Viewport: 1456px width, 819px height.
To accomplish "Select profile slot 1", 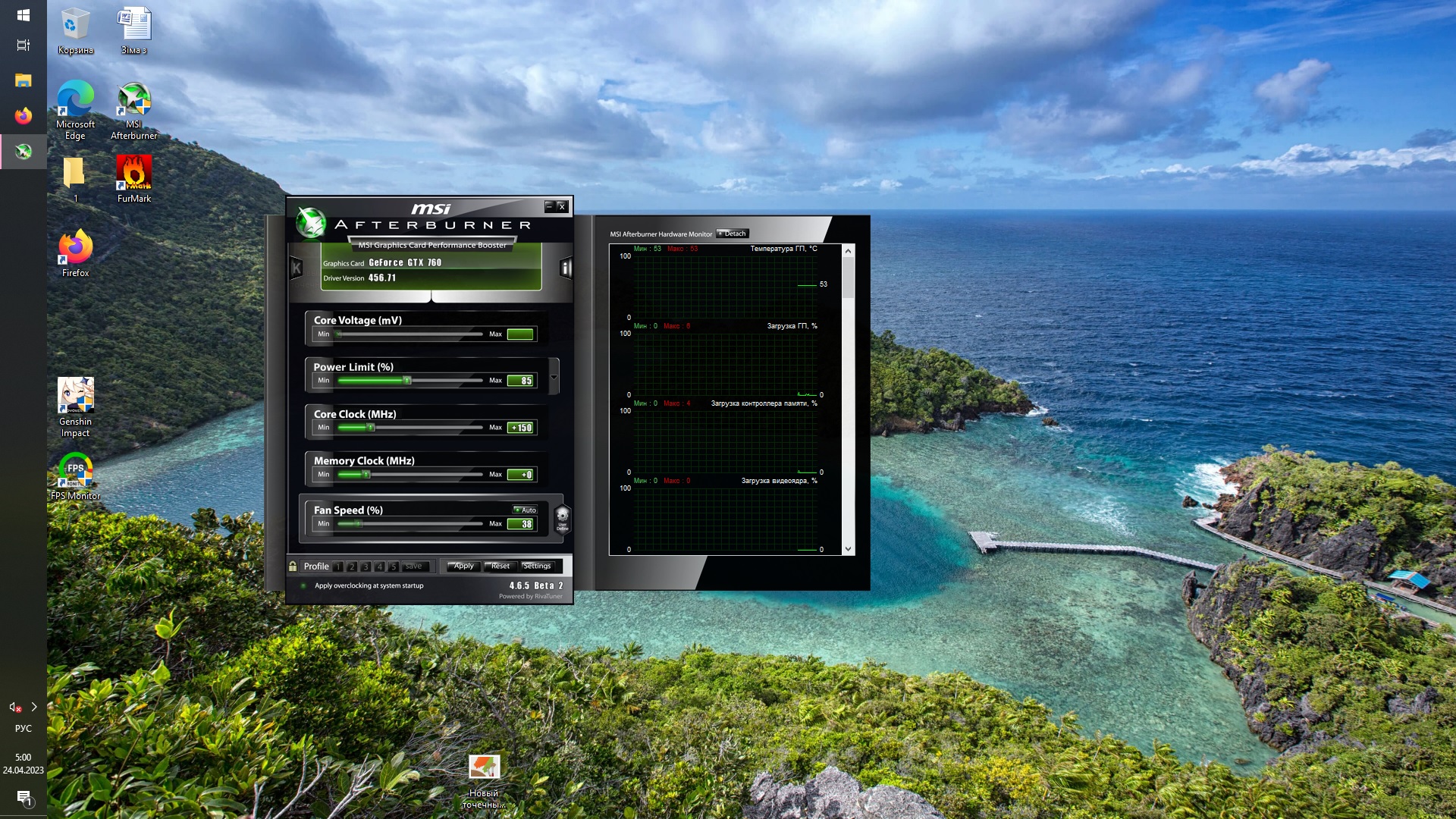I will click(x=338, y=566).
